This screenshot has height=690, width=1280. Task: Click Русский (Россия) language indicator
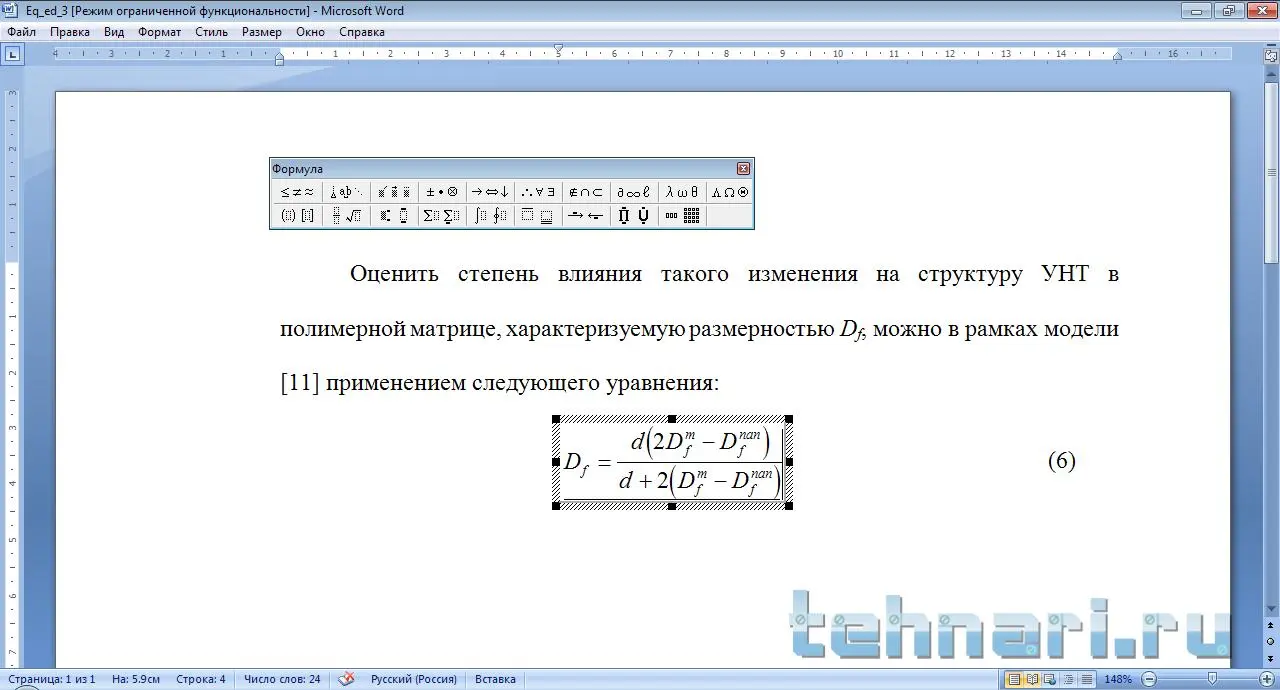[414, 679]
